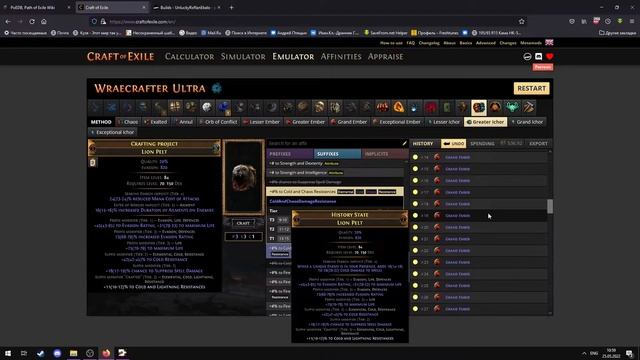The width and height of the screenshot is (640, 360).
Task: Select history state marker for step +23
Action: tap(415, 262)
